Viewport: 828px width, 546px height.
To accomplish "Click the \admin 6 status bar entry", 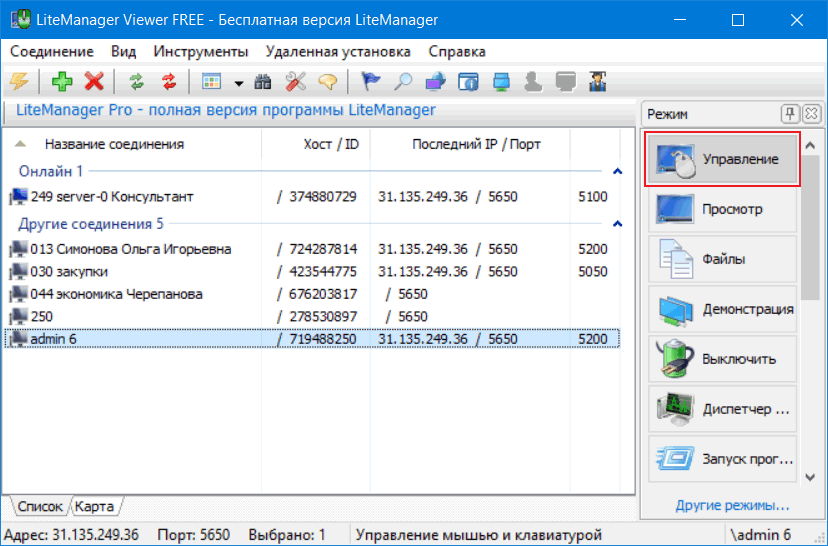I will 760,535.
